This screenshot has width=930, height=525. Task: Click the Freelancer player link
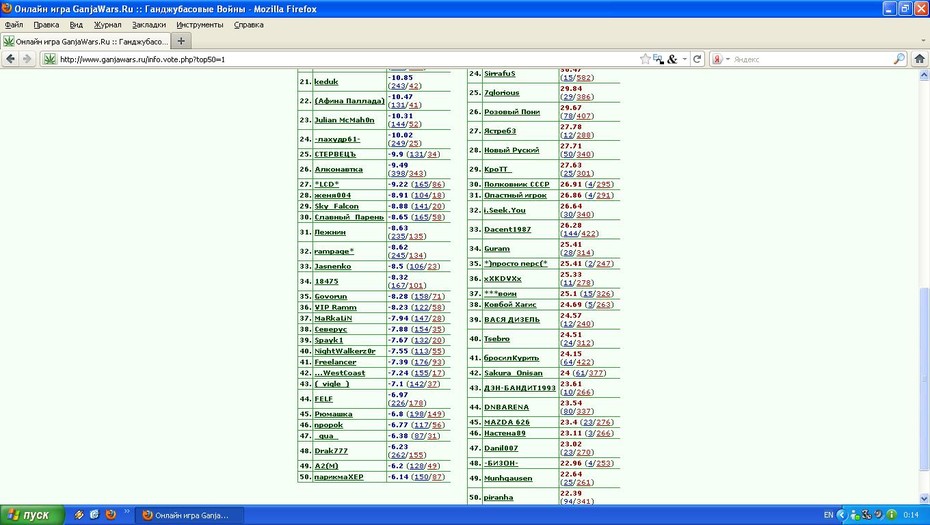(335, 362)
